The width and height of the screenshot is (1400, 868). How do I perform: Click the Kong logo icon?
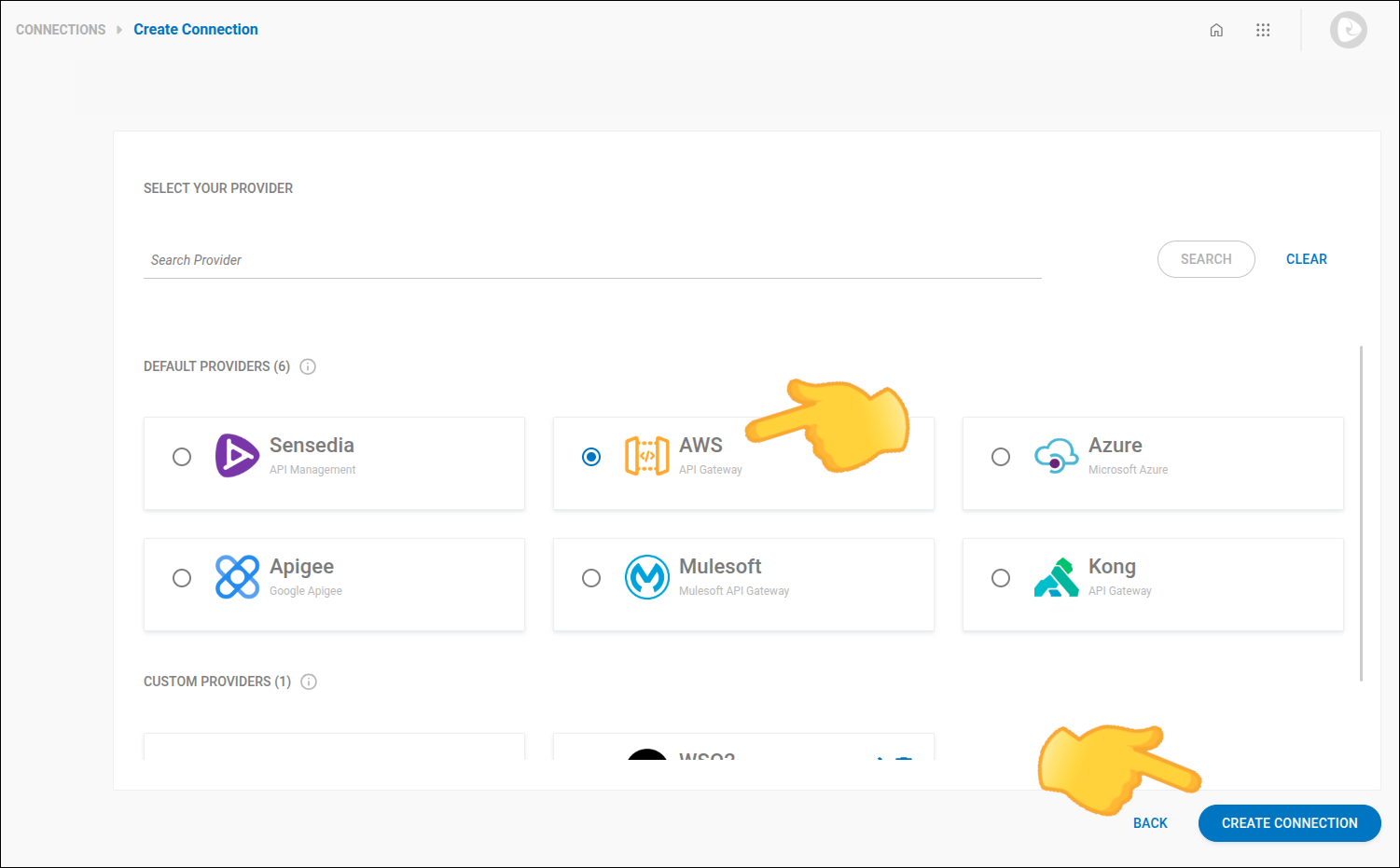tap(1056, 577)
